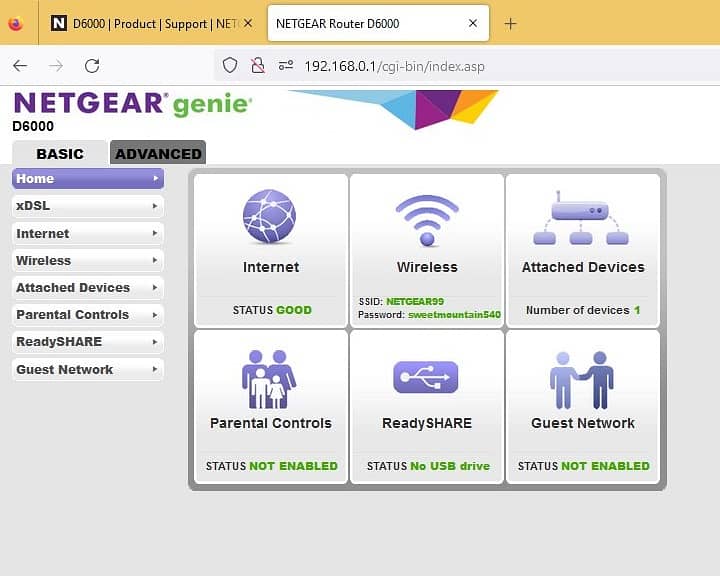Open the Parental Controls family icon
The image size is (720, 576).
(269, 379)
